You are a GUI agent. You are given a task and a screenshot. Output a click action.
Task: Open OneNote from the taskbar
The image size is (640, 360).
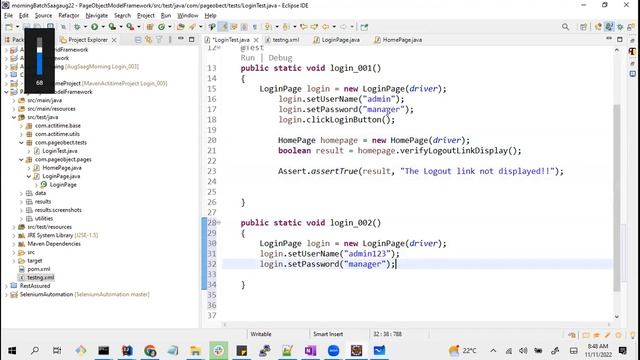click(x=310, y=350)
